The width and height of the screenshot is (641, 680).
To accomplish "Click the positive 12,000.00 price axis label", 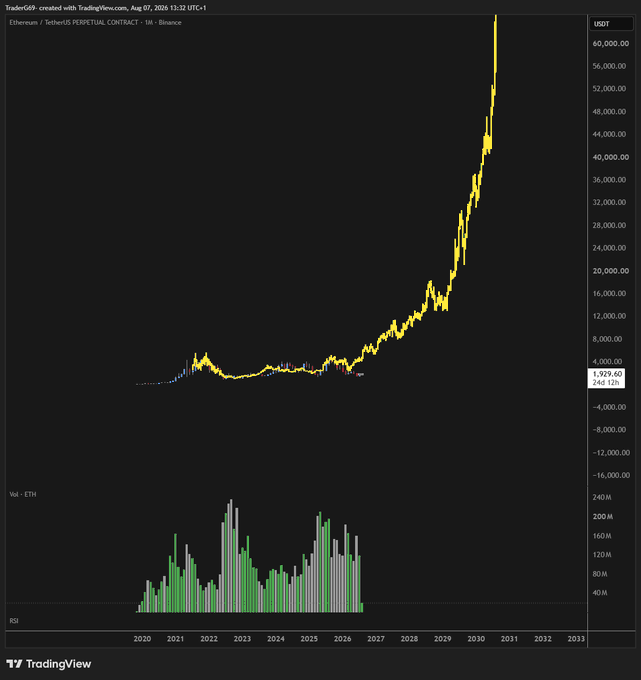I will [x=609, y=316].
